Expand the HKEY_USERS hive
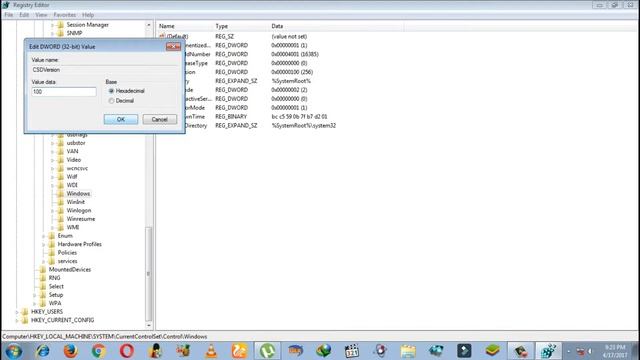The image size is (640, 360). (17, 312)
